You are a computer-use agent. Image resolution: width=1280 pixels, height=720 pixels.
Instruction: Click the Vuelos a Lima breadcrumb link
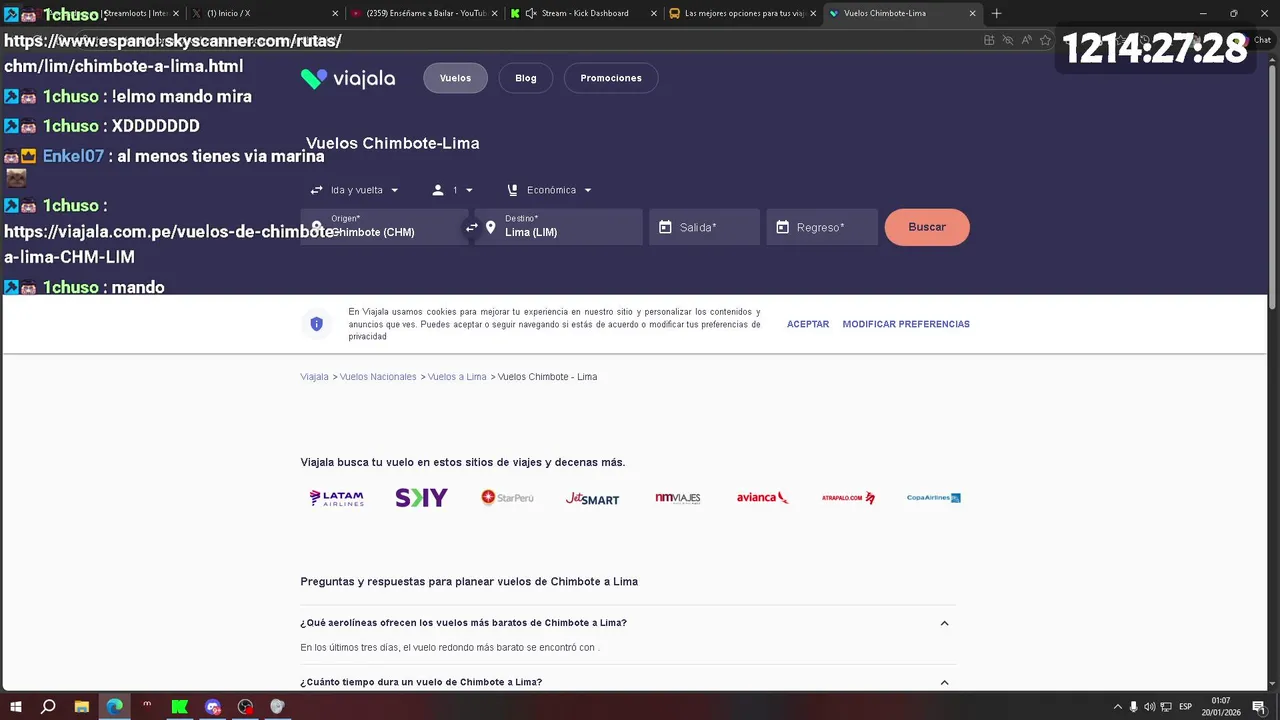(457, 377)
